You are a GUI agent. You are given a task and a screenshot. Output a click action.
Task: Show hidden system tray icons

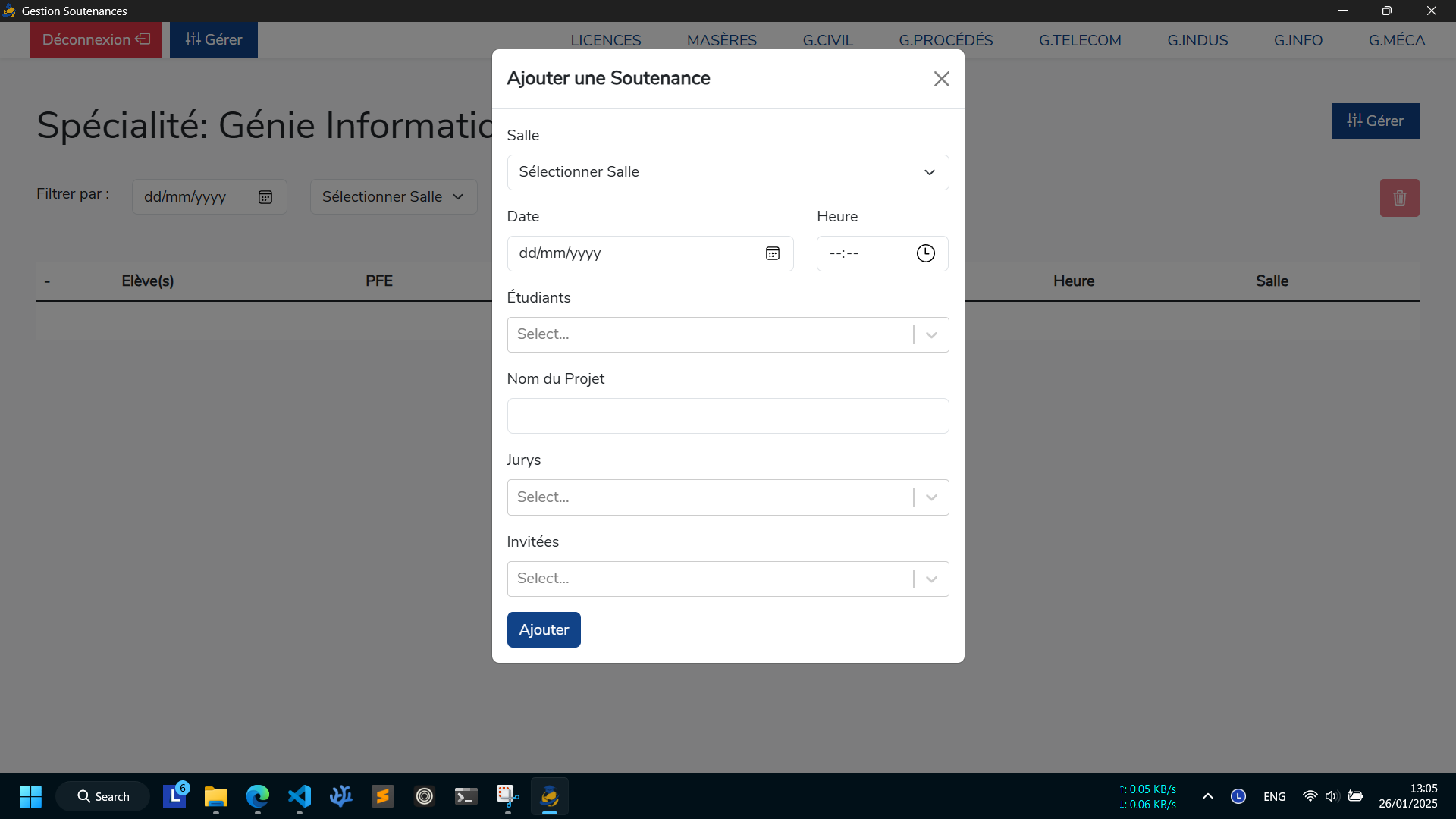1208,796
